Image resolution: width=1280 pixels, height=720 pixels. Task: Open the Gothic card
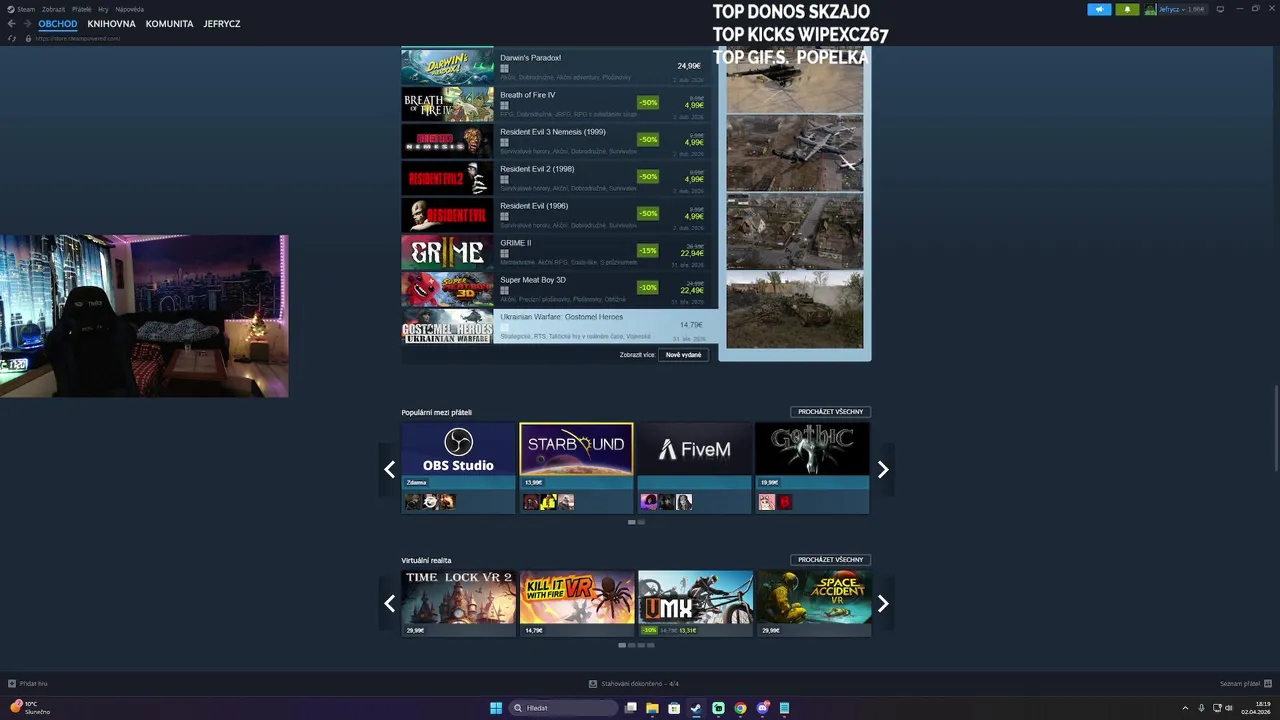(812, 468)
